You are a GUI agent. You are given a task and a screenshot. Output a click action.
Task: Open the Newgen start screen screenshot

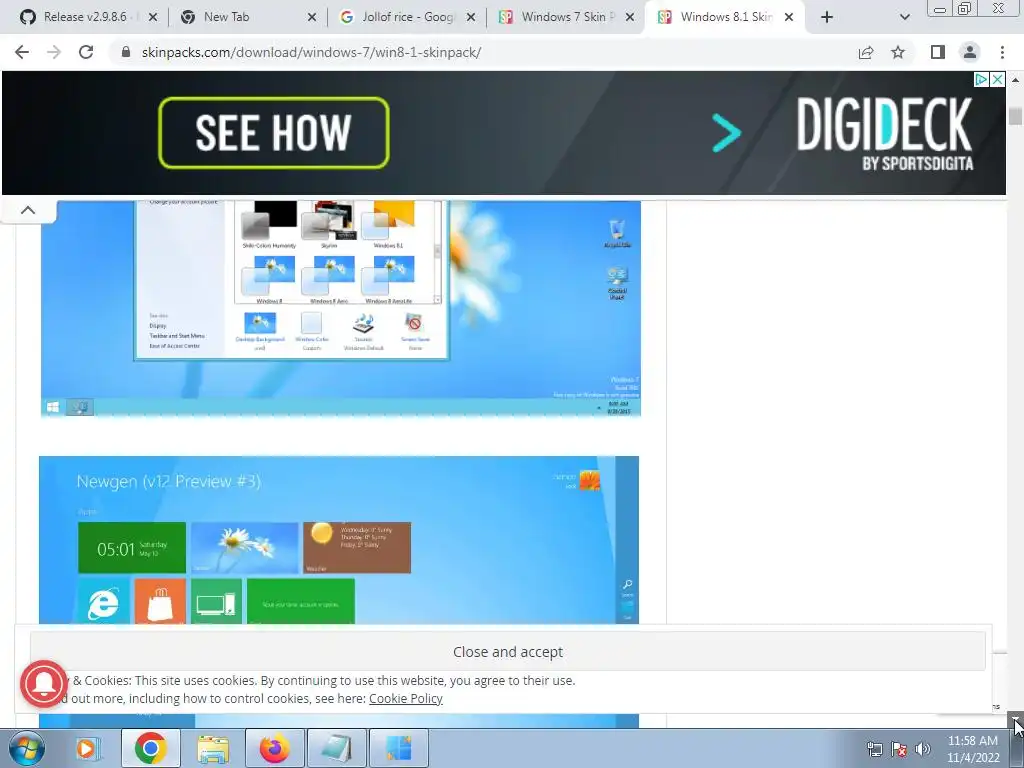tap(339, 540)
